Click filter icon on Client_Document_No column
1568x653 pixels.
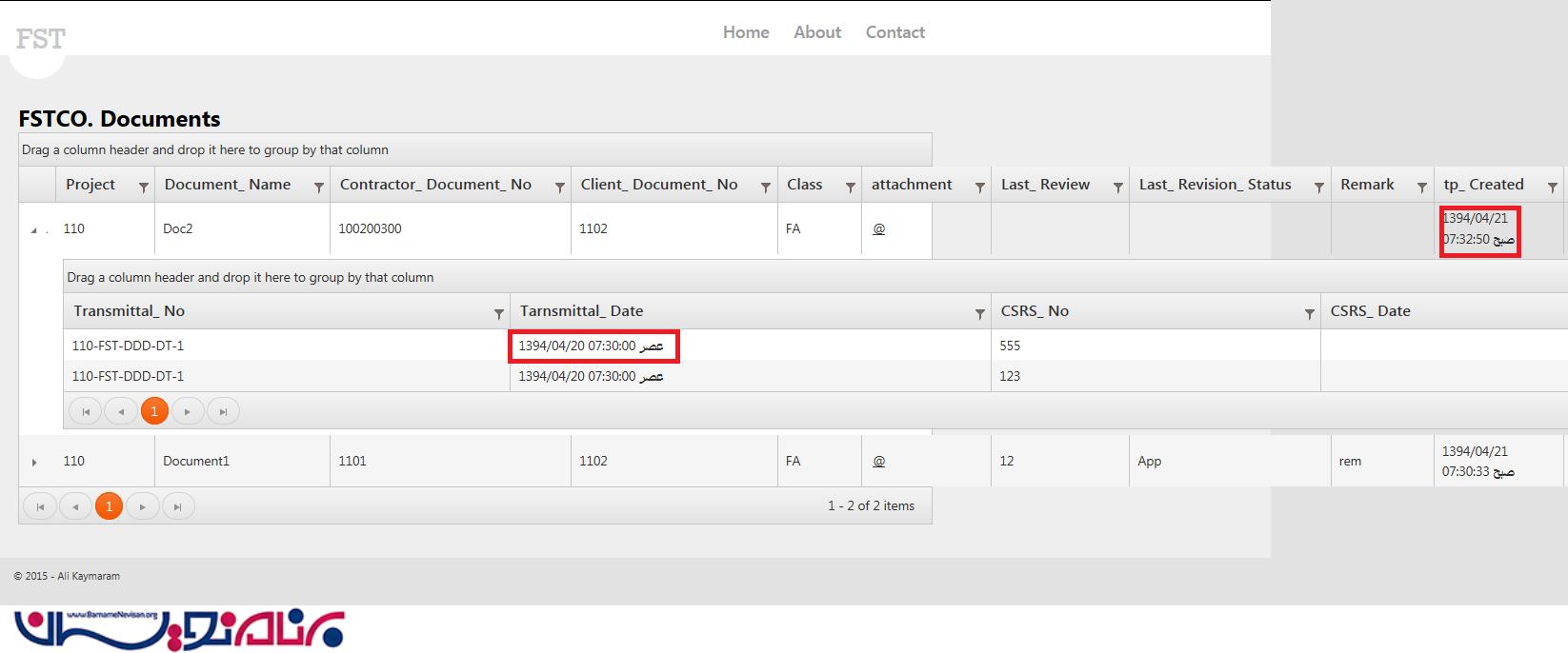[765, 188]
